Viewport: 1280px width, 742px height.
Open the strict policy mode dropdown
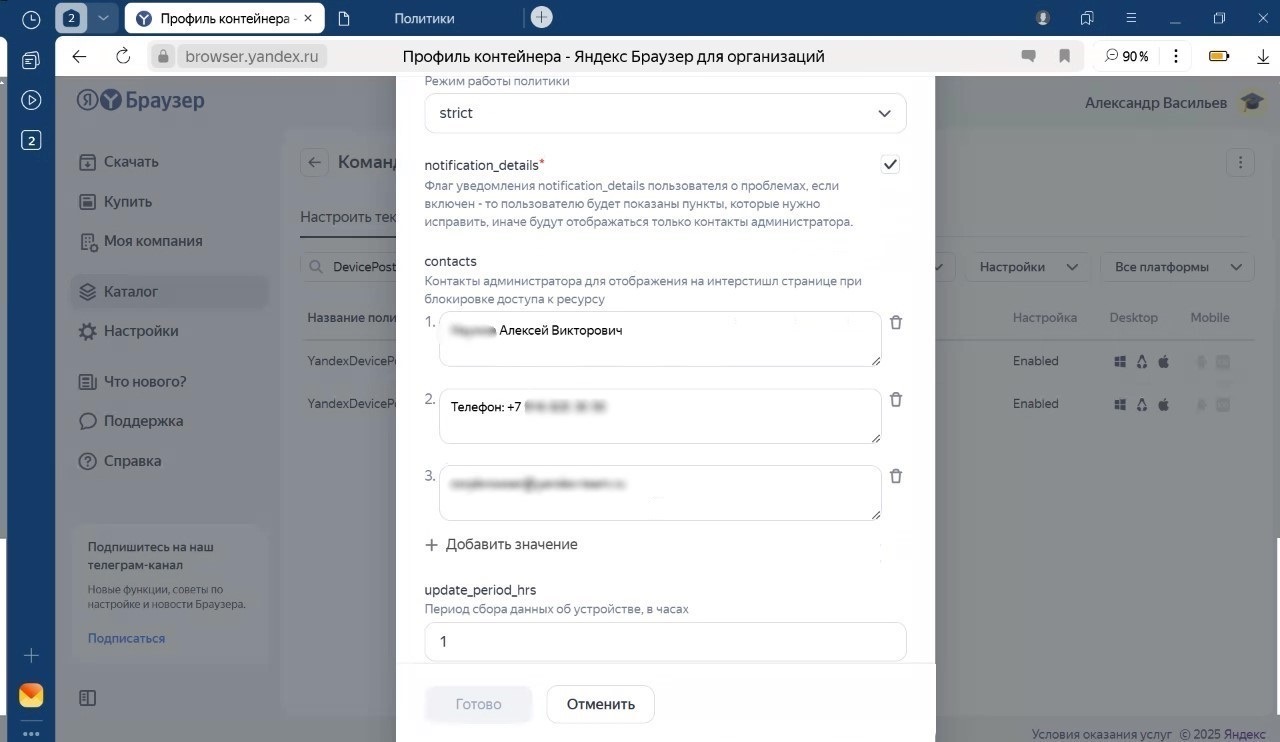pyautogui.click(x=665, y=113)
